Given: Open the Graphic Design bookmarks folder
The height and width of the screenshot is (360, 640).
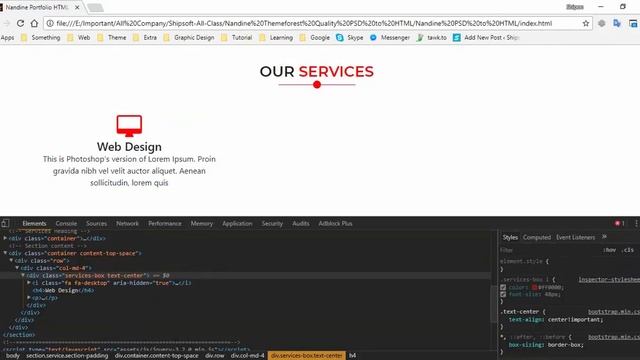Looking at the screenshot, I should click(x=189, y=38).
